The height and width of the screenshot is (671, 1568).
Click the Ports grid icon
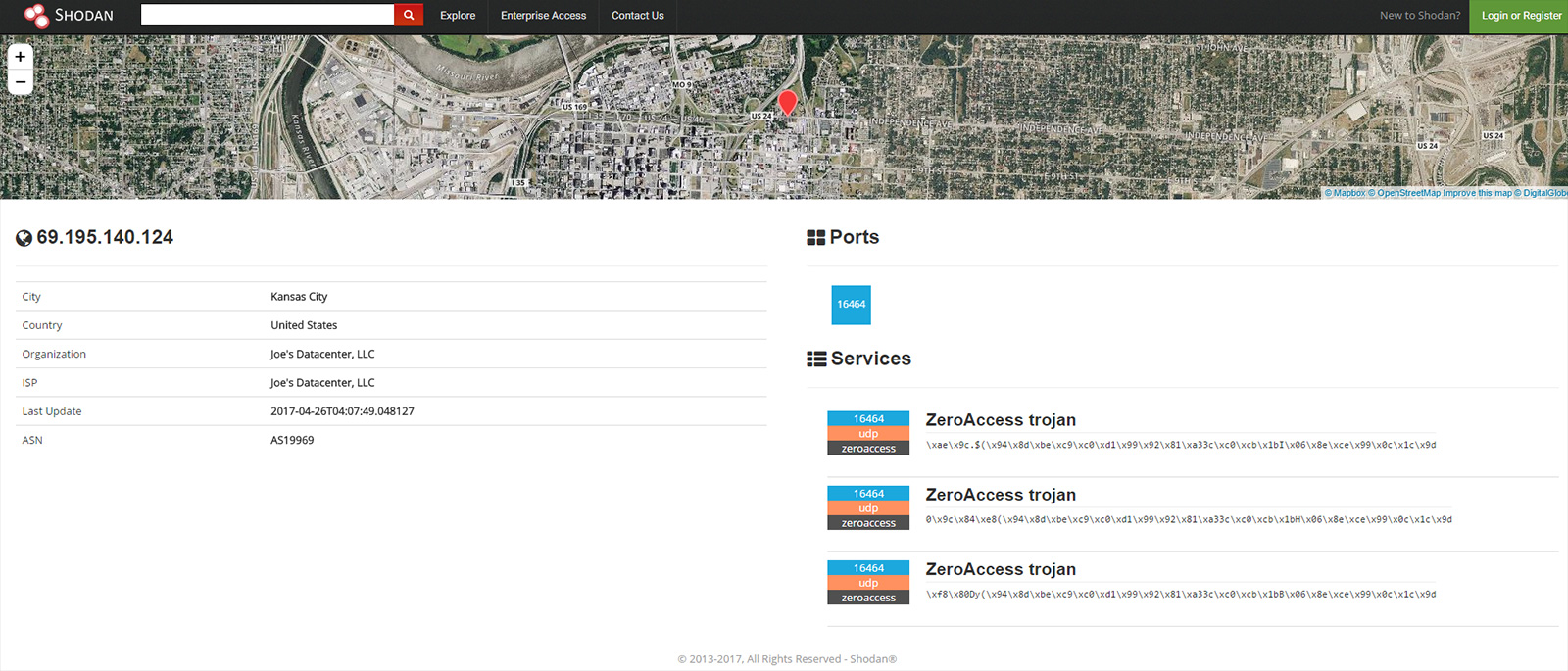815,238
